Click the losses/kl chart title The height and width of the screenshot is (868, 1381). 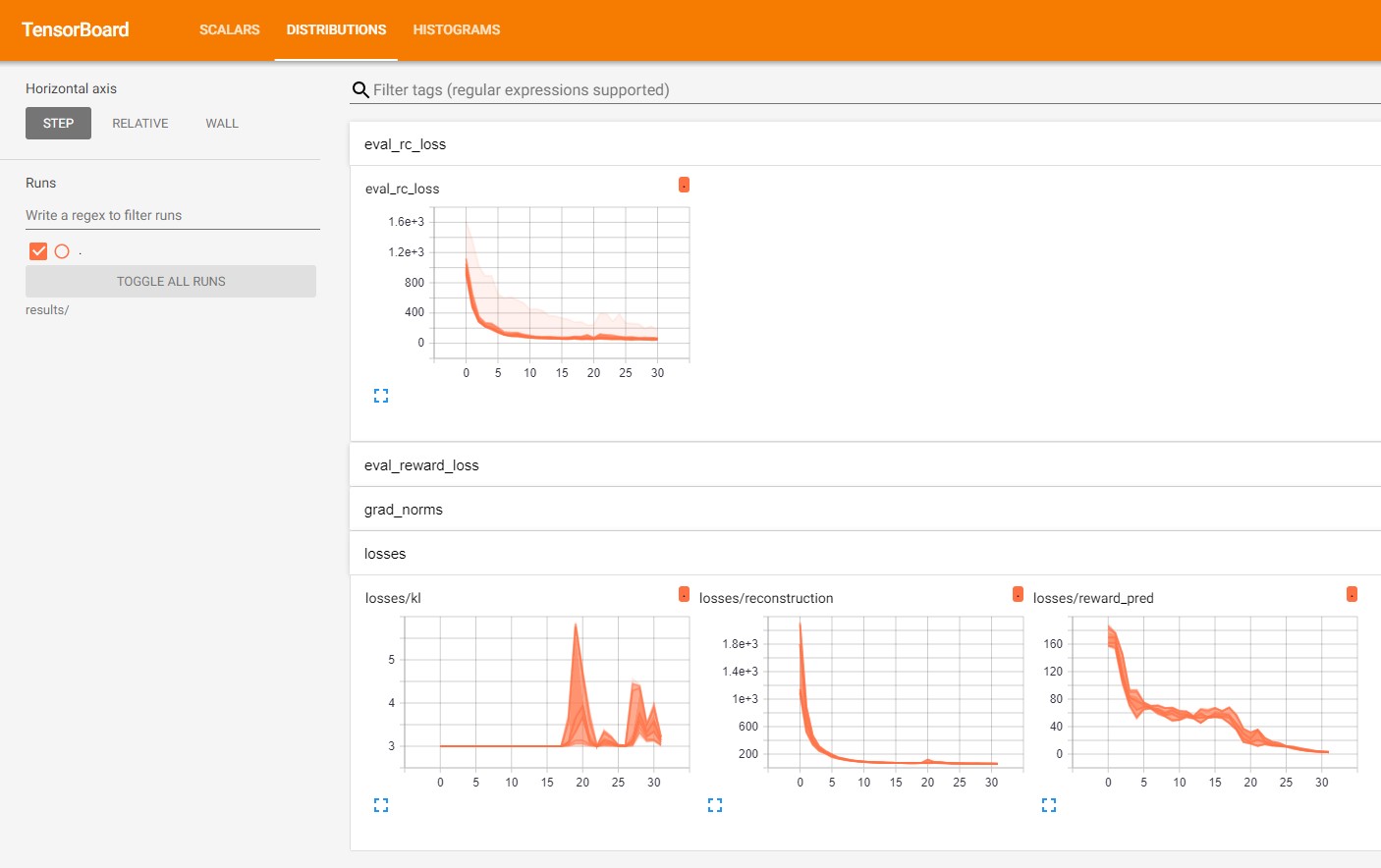click(393, 598)
